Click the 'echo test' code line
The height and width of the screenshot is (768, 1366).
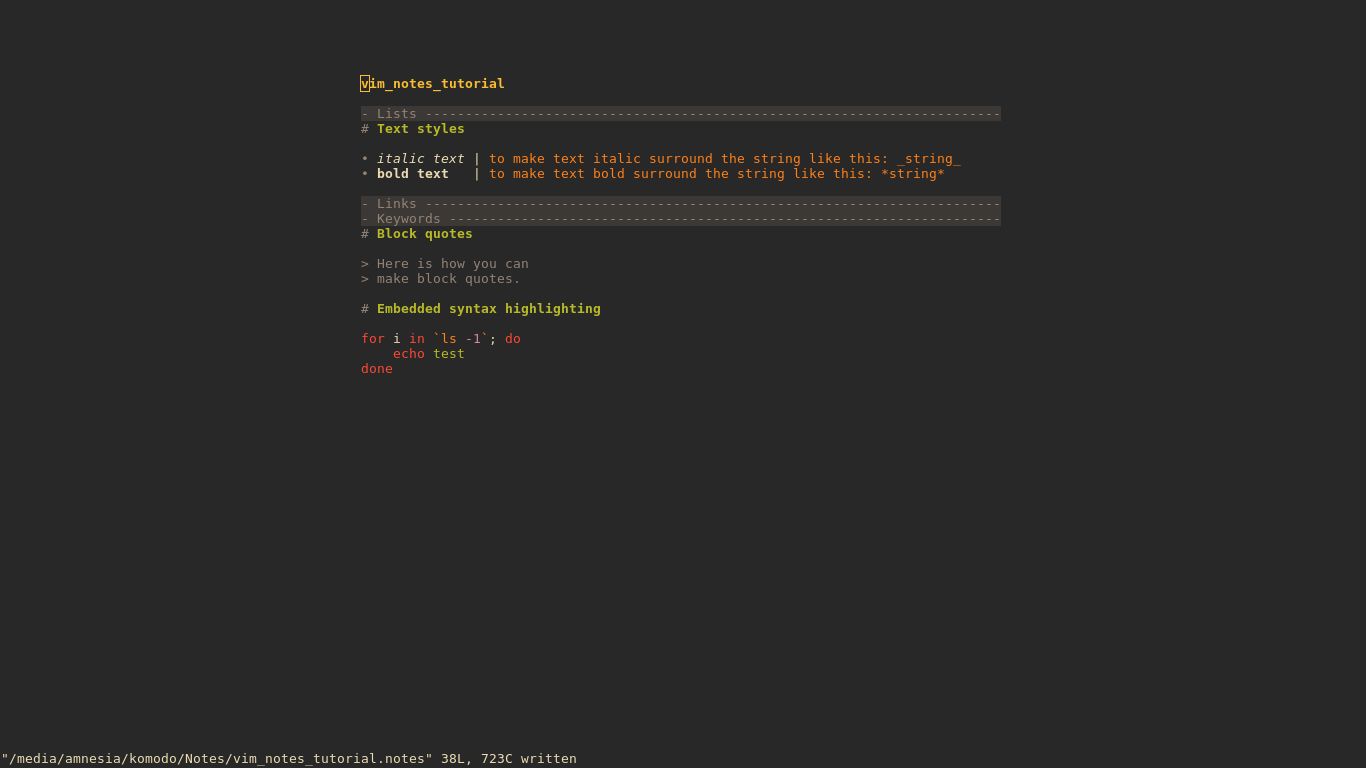click(429, 354)
